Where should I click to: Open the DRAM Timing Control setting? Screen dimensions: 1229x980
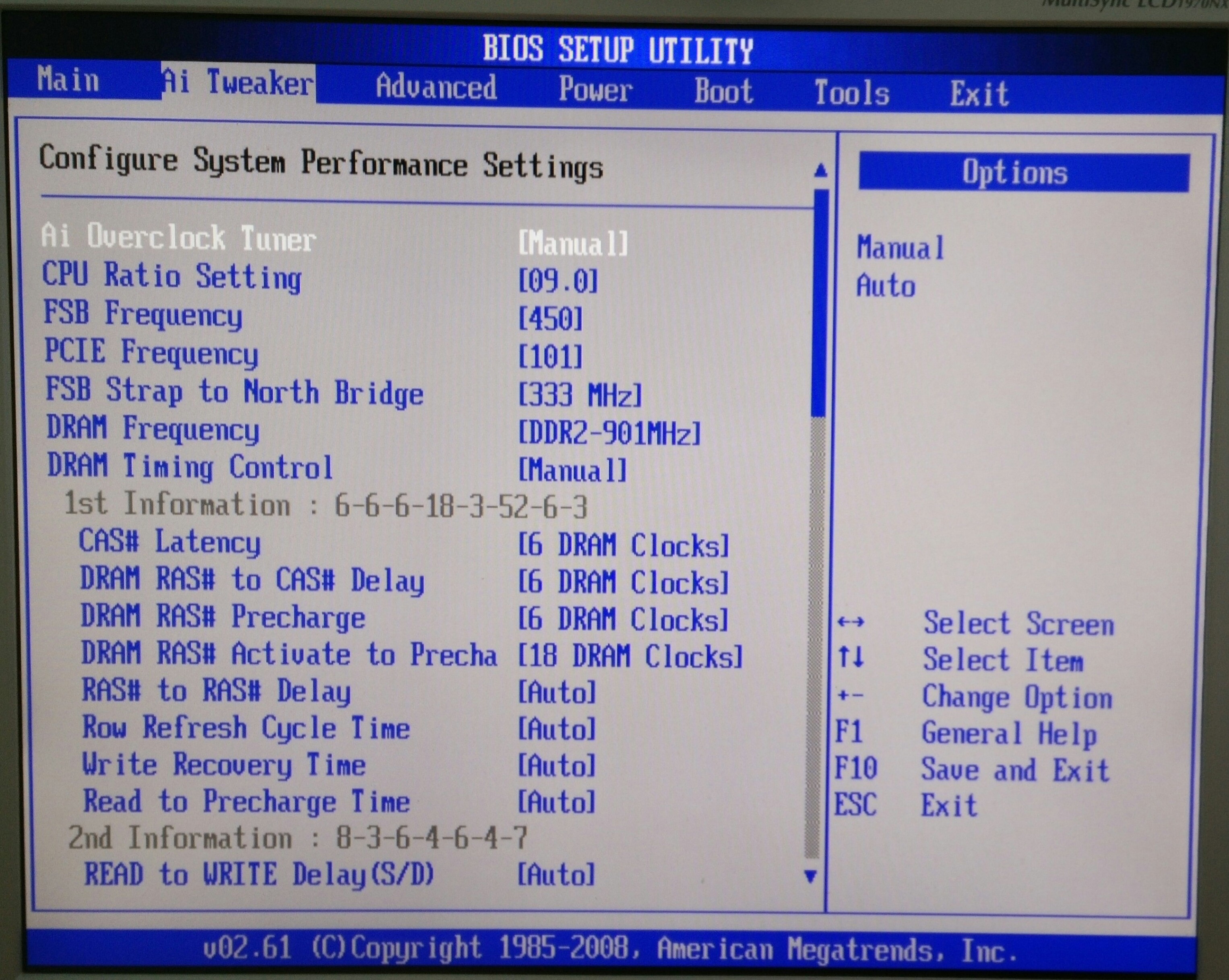point(190,466)
